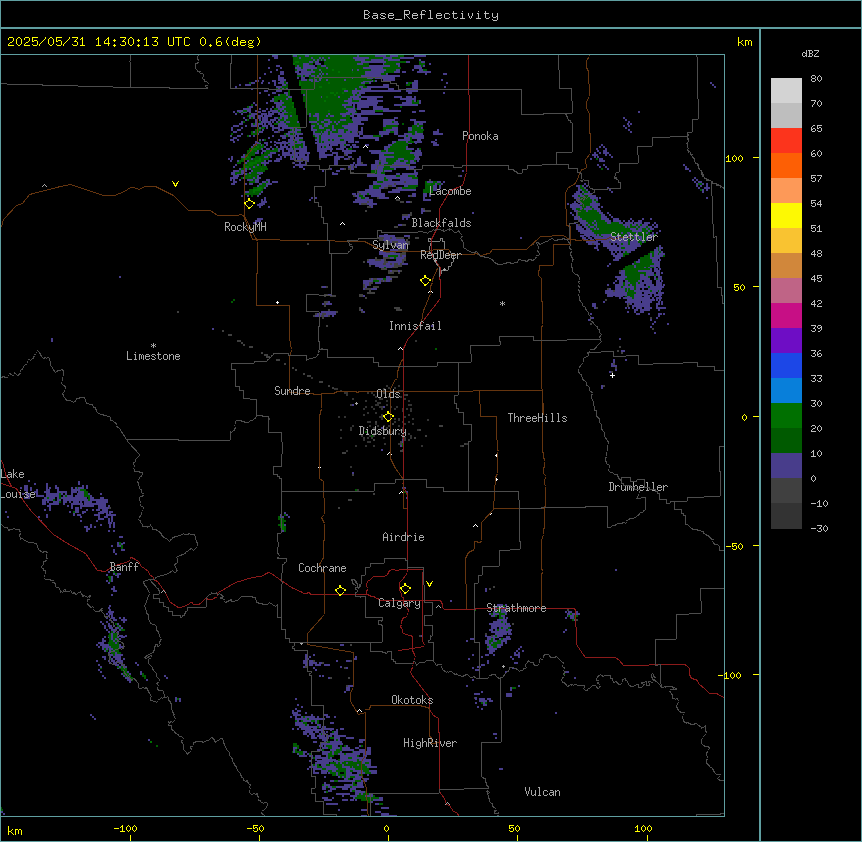This screenshot has width=862, height=842.
Task: Click the 80 value on the dBZ scale
Action: 816,78
